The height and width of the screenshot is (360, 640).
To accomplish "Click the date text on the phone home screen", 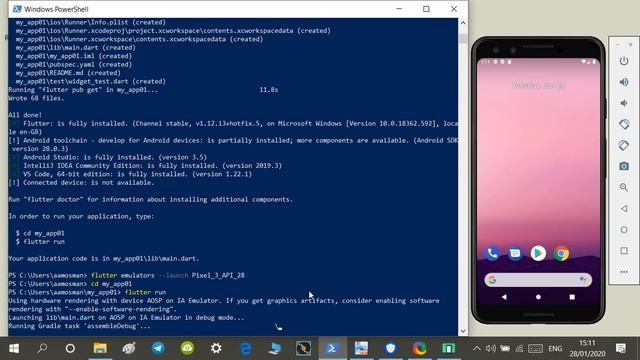I will tap(538, 85).
